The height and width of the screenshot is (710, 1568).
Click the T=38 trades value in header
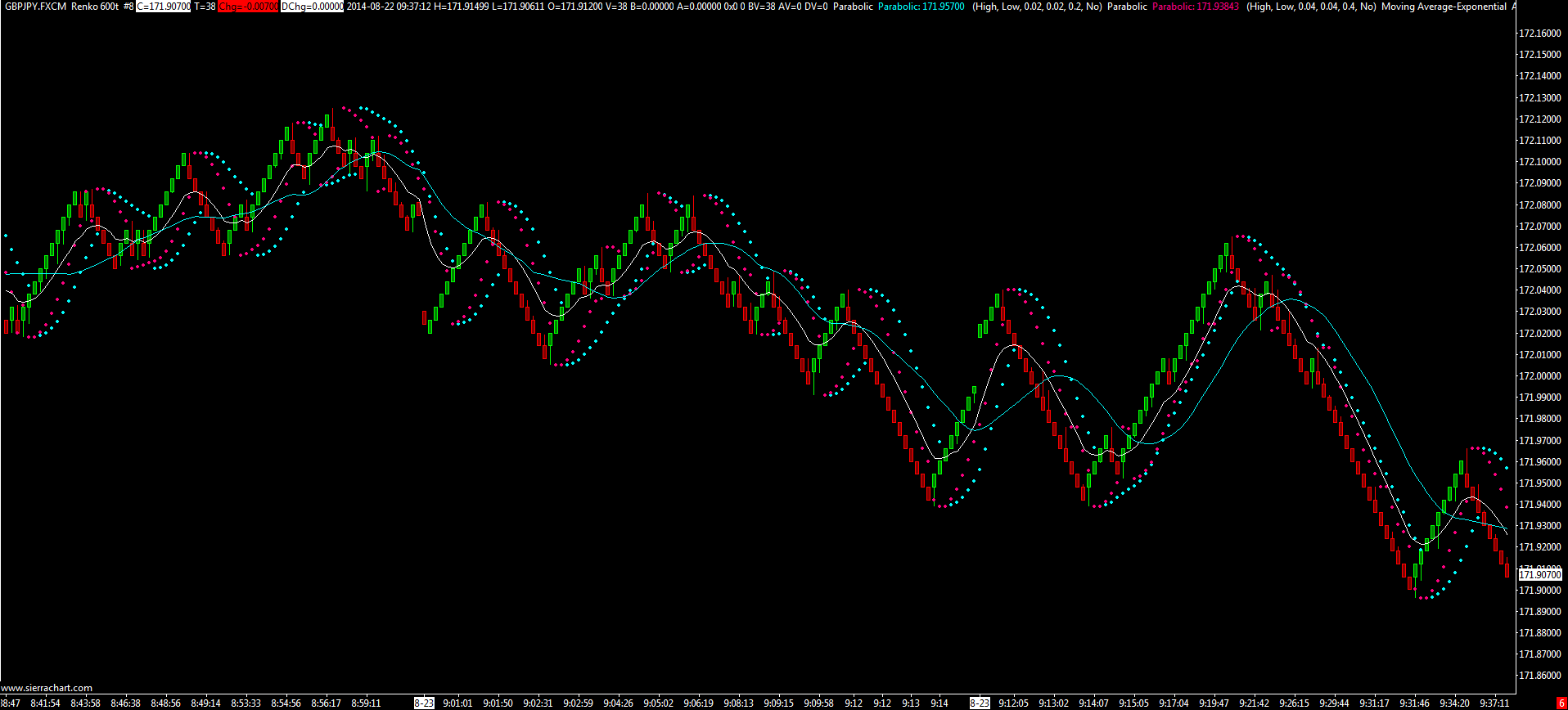point(205,7)
